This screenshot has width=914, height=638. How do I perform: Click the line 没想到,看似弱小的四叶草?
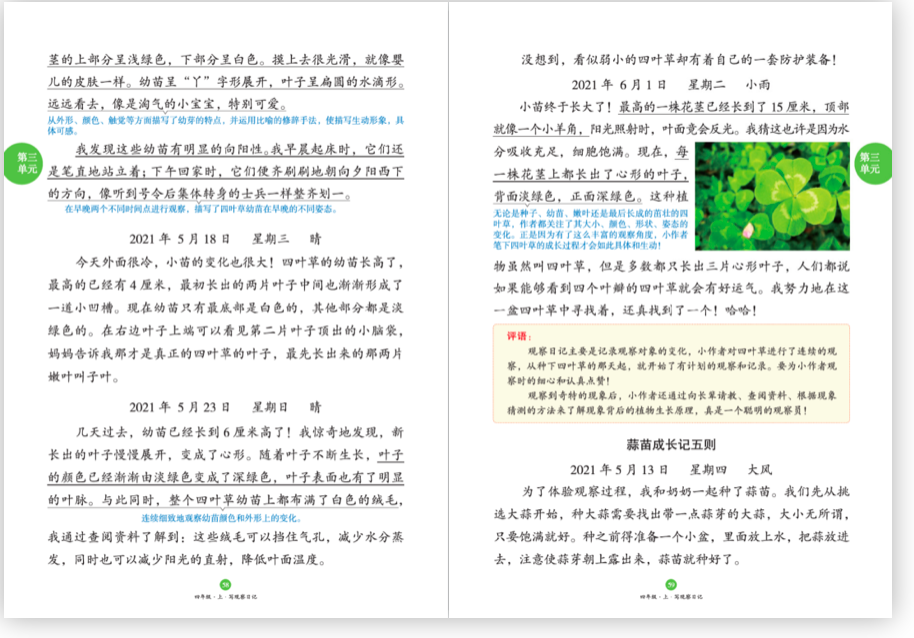coord(679,59)
